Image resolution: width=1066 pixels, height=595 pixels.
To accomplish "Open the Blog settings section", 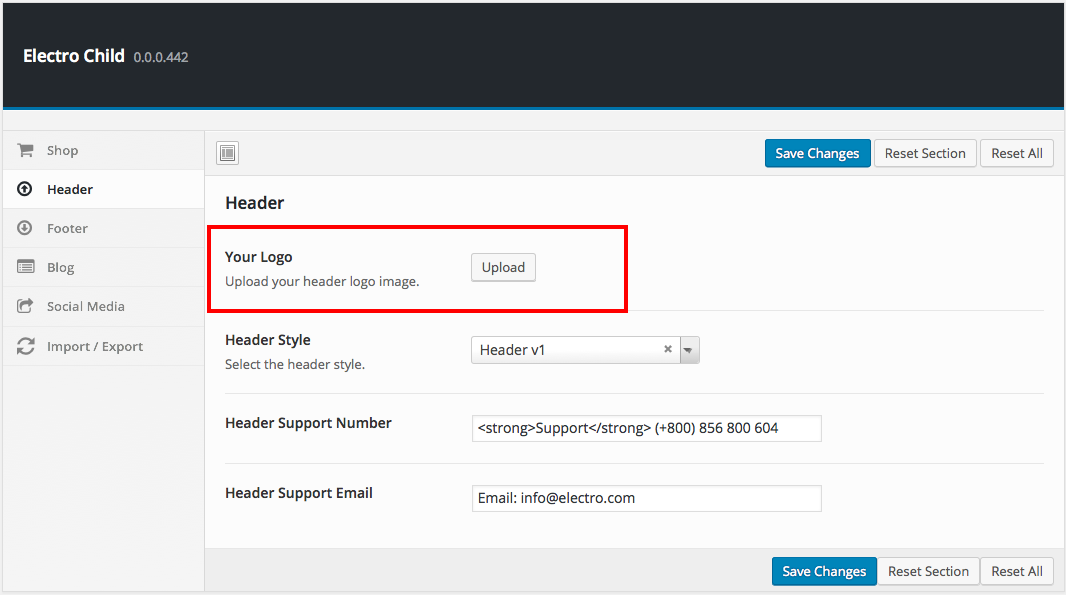I will tap(103, 267).
